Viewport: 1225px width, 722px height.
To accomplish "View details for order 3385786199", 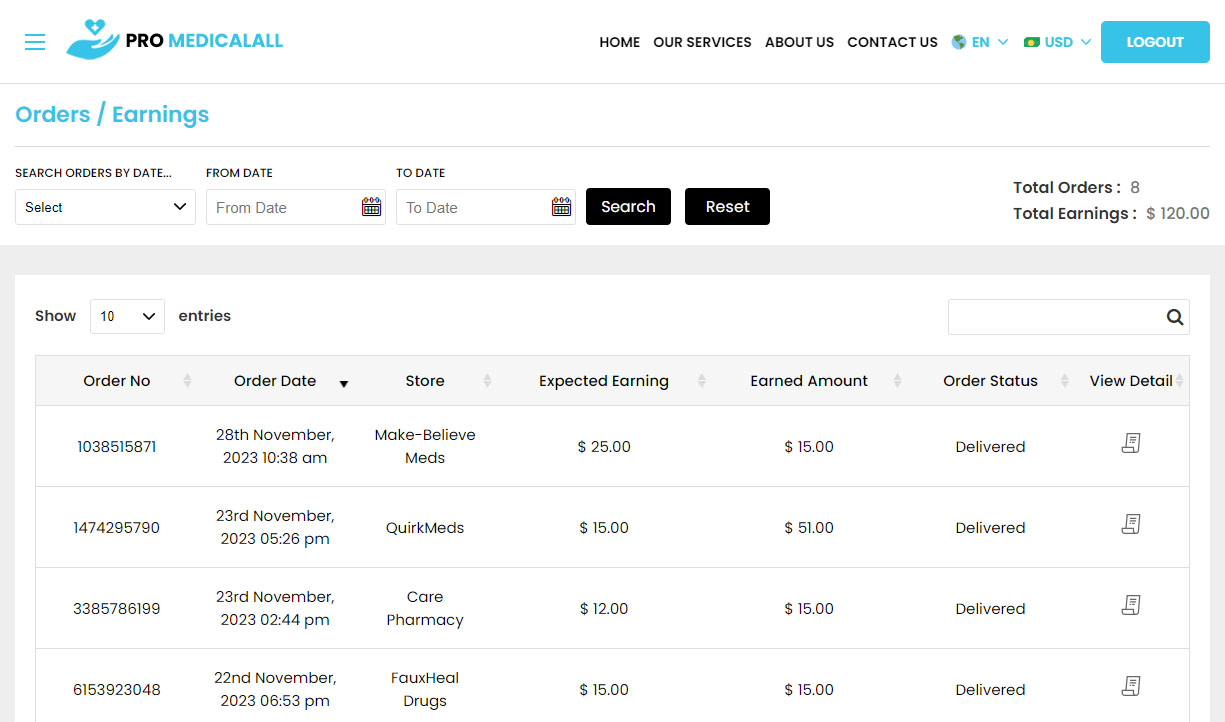I will click(1131, 605).
